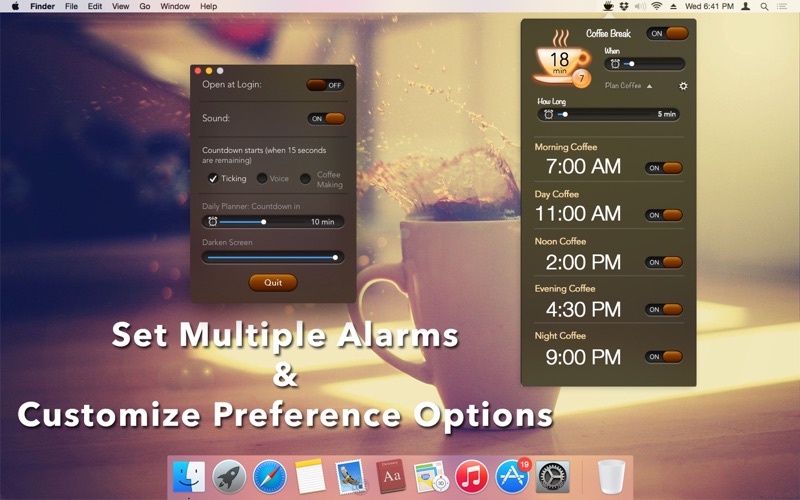Launch Safari from the dock
800x500 pixels.
270,476
